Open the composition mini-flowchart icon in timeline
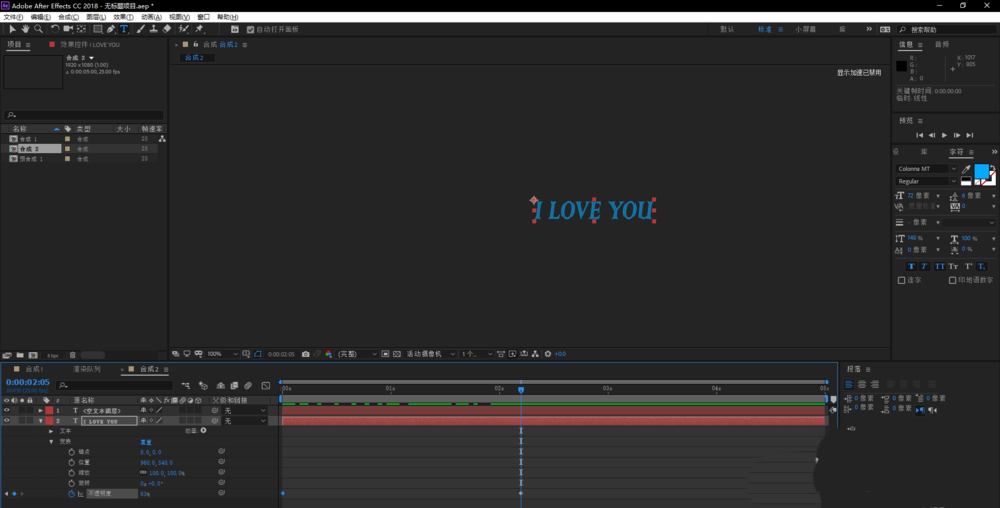The width and height of the screenshot is (1000, 508). (186, 386)
